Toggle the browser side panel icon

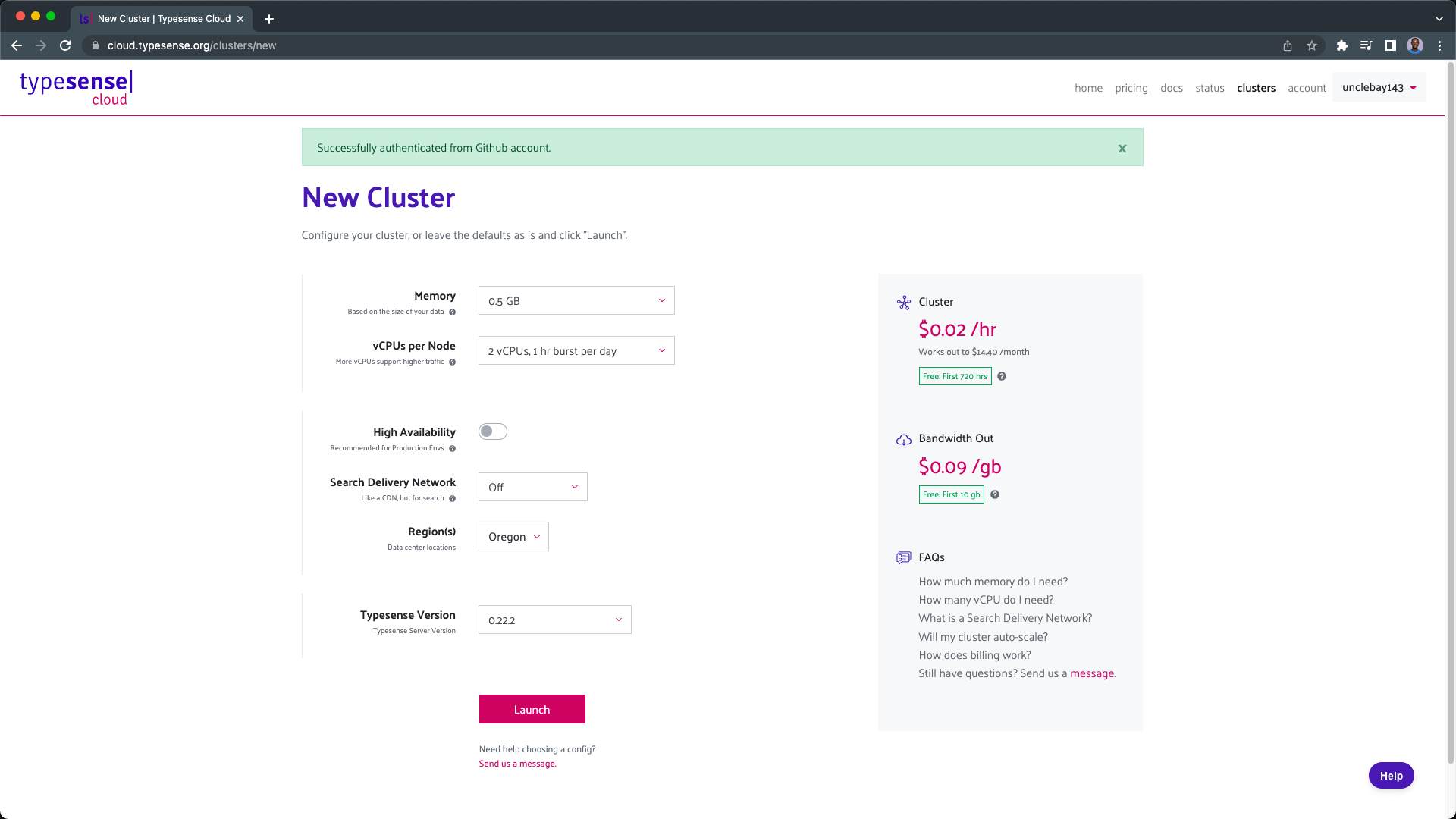1391,45
